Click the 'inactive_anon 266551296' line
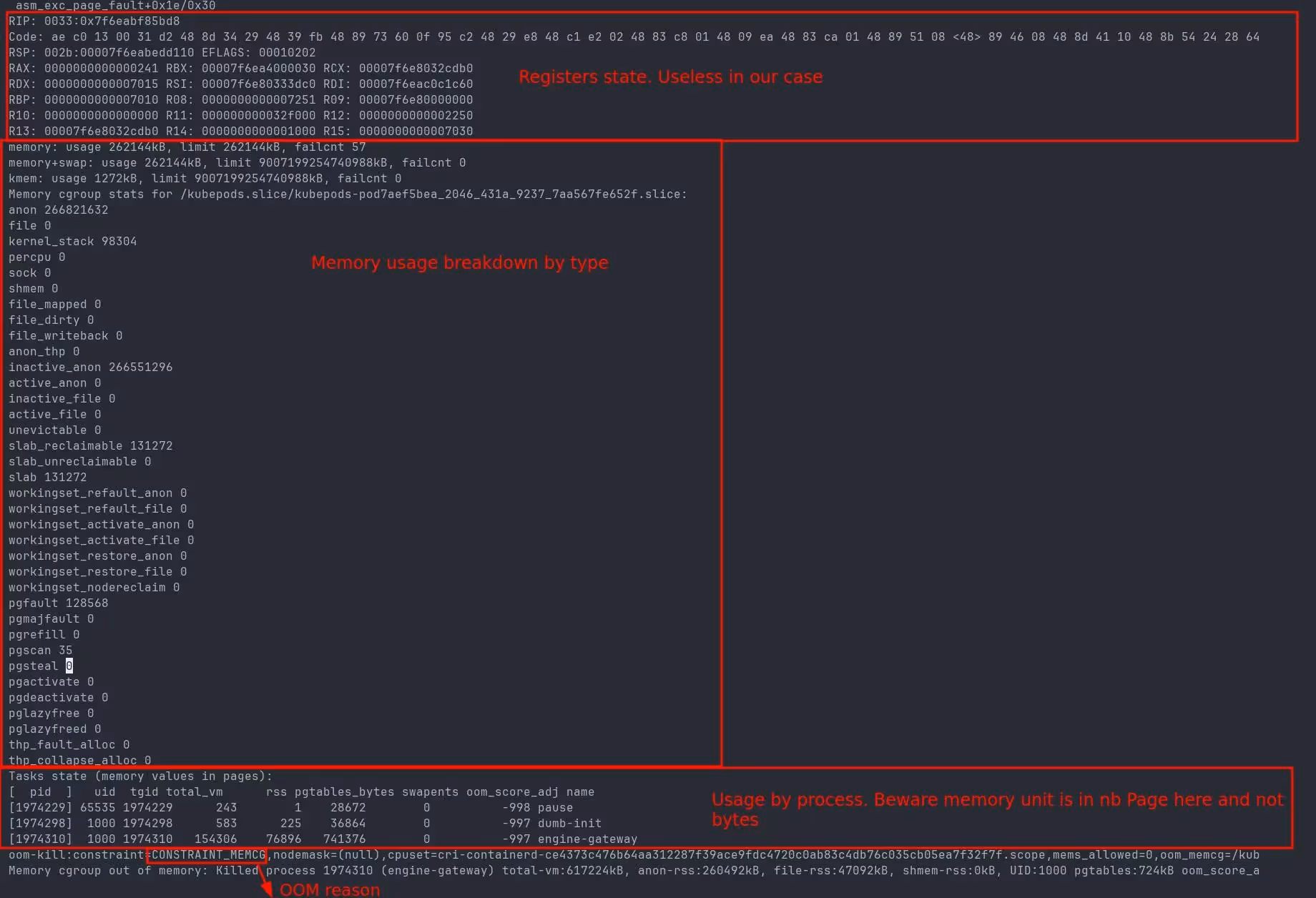This screenshot has width=1316, height=898. coord(91,367)
